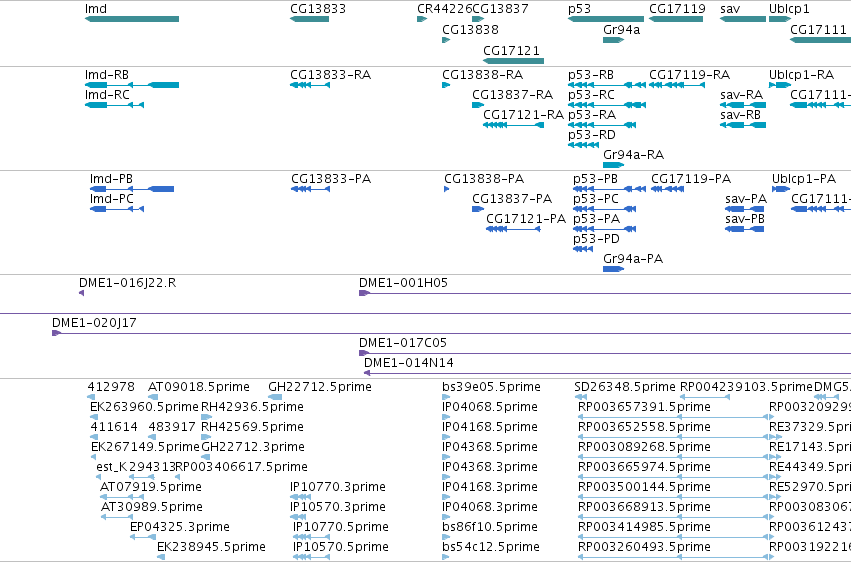The image size is (851, 562).
Task: Select EST EK238945.5prime
Action: pyautogui.click(x=161, y=557)
